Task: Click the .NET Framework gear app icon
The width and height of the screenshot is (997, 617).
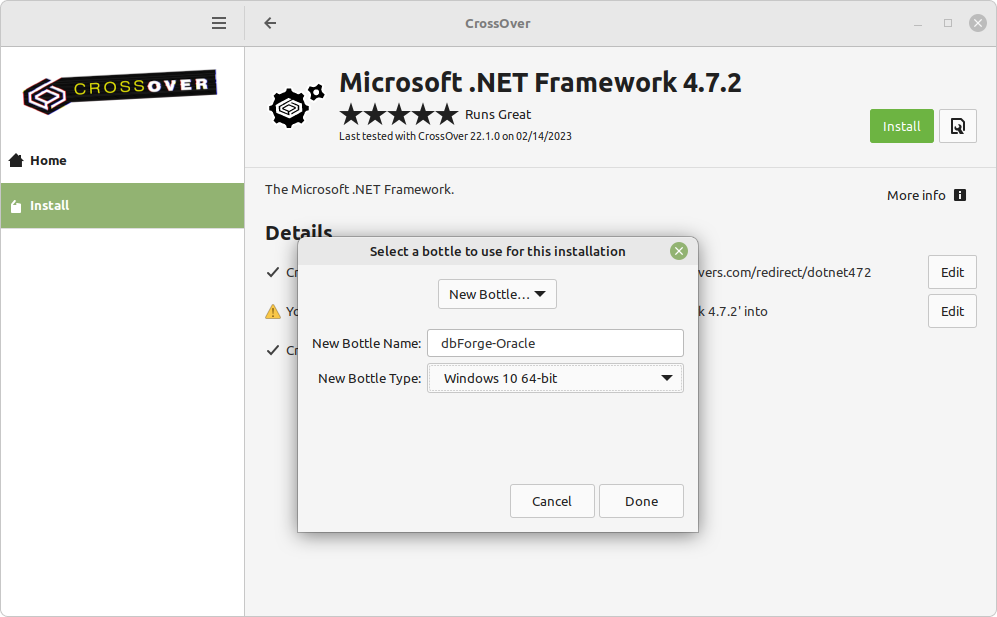Action: tap(296, 106)
